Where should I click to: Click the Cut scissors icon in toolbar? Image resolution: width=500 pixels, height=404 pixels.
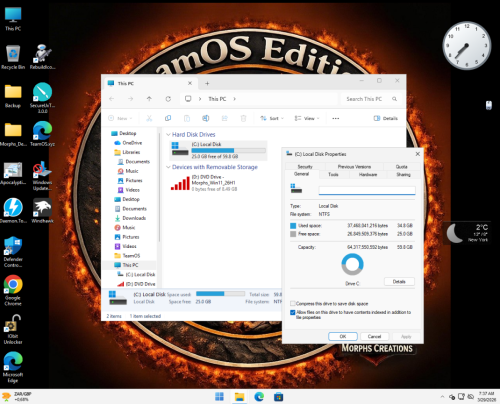[149, 118]
